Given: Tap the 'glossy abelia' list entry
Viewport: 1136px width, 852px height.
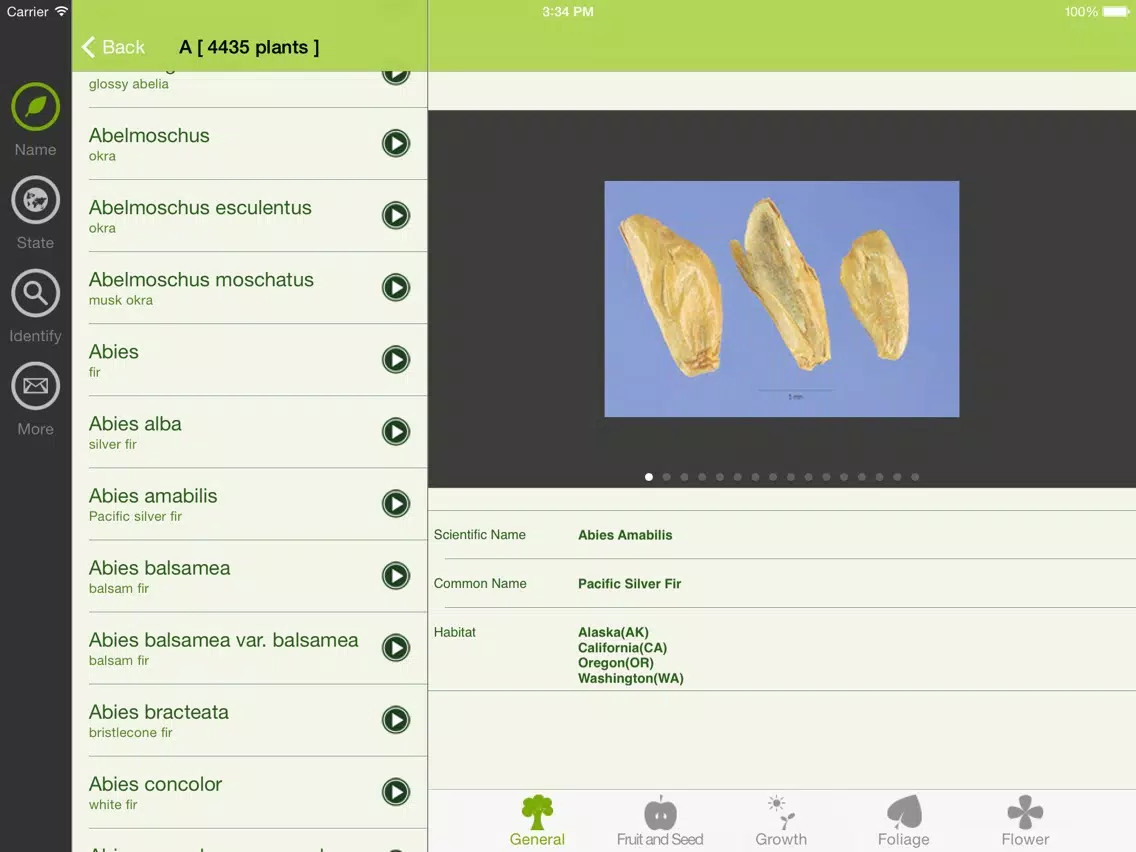Looking at the screenshot, I should (129, 84).
